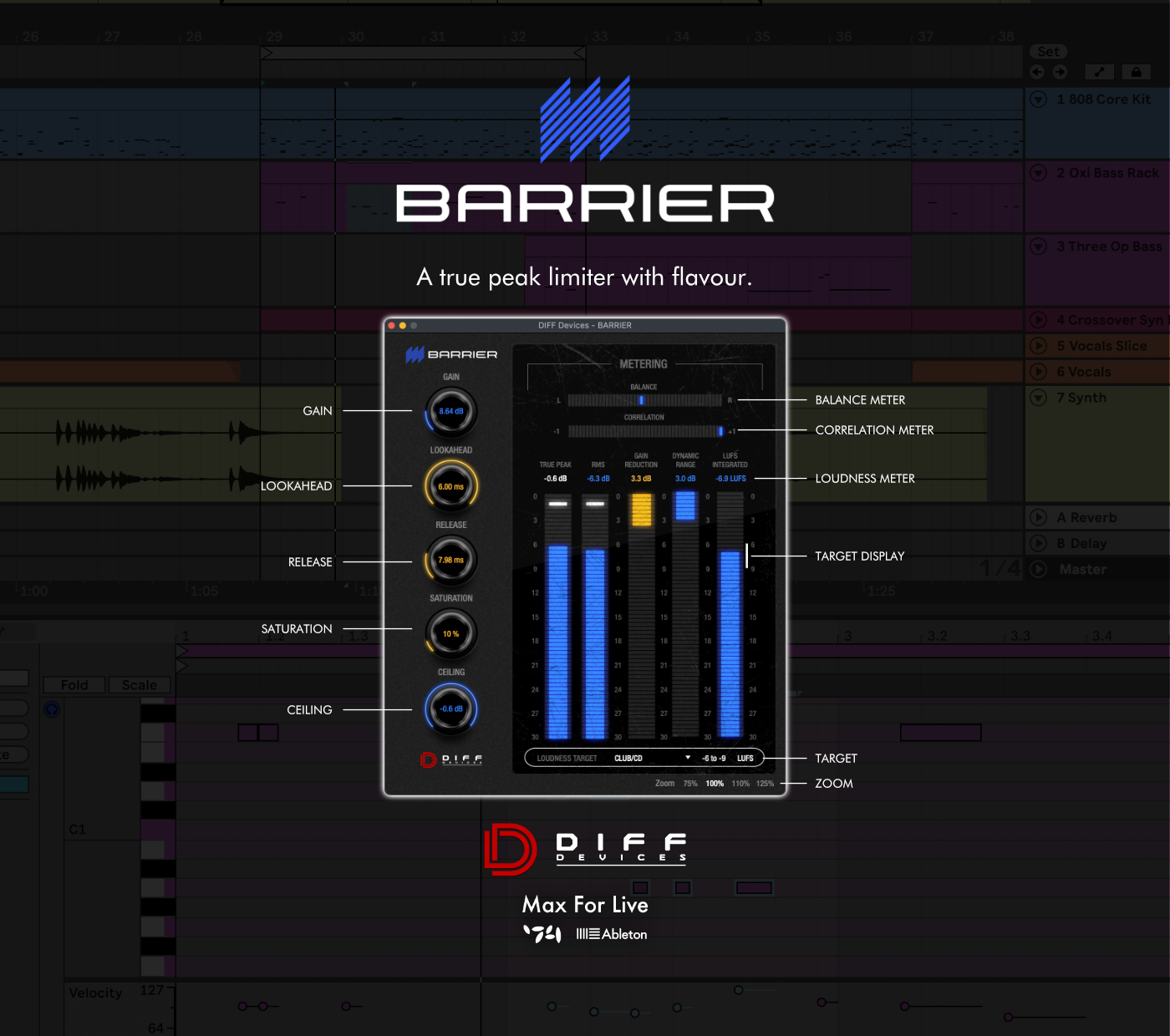
Task: Click the Gain knob showing 8.64 dB
Action: (x=451, y=412)
